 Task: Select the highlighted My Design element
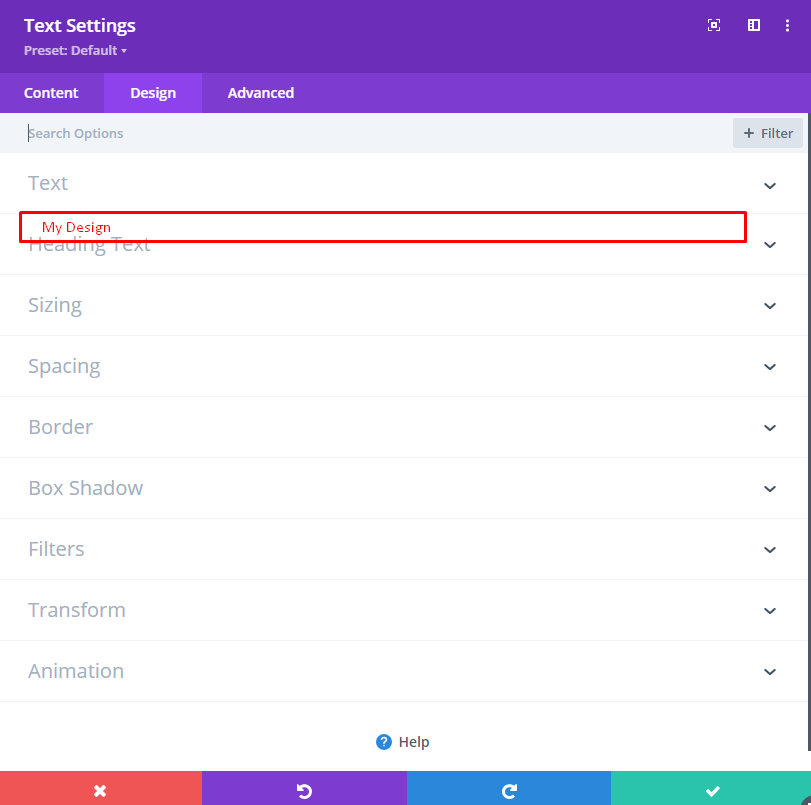click(x=382, y=227)
